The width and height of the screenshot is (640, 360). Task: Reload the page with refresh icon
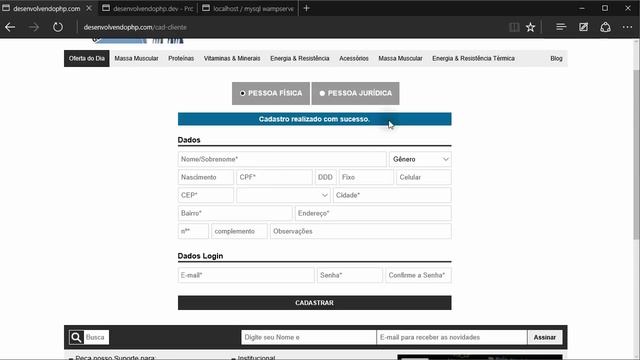(58, 27)
